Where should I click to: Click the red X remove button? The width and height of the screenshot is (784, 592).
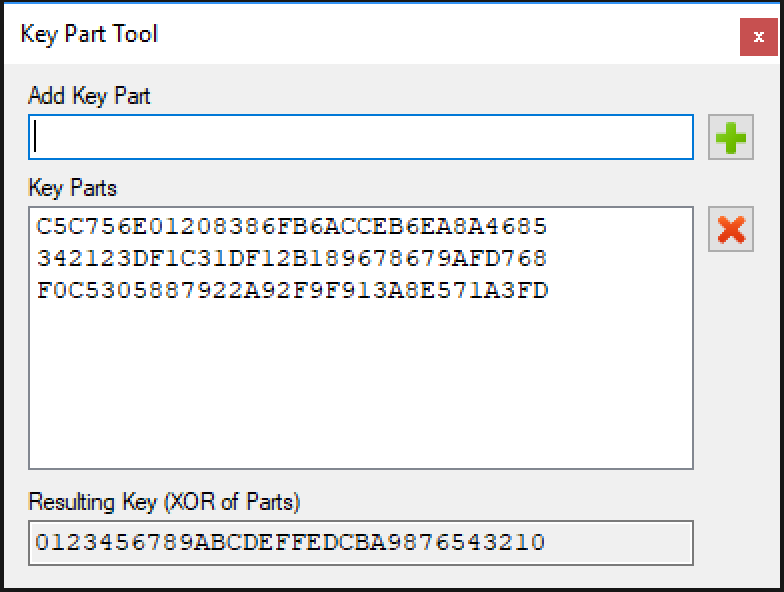click(730, 229)
